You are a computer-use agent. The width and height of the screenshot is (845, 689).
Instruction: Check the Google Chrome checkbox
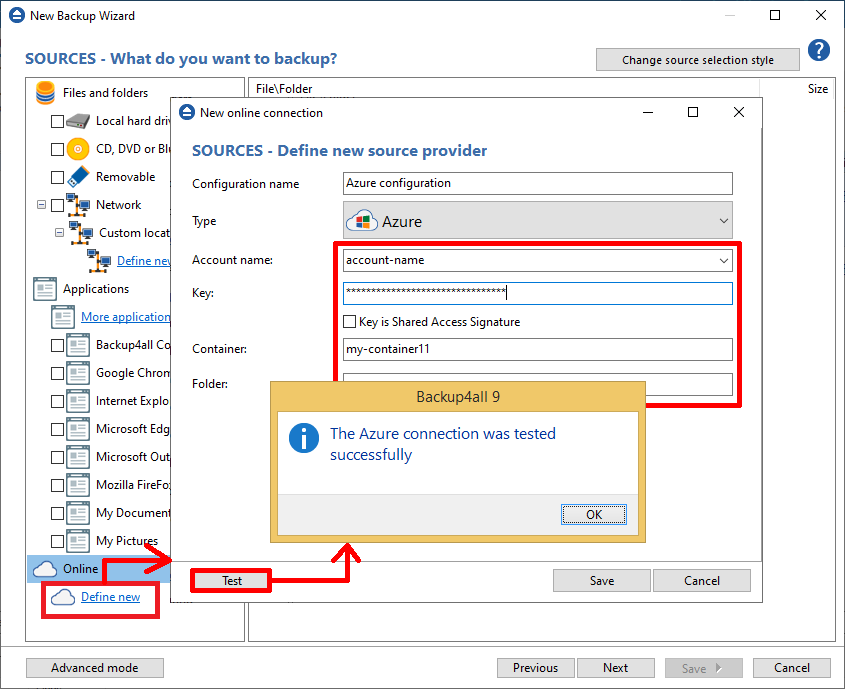point(57,373)
